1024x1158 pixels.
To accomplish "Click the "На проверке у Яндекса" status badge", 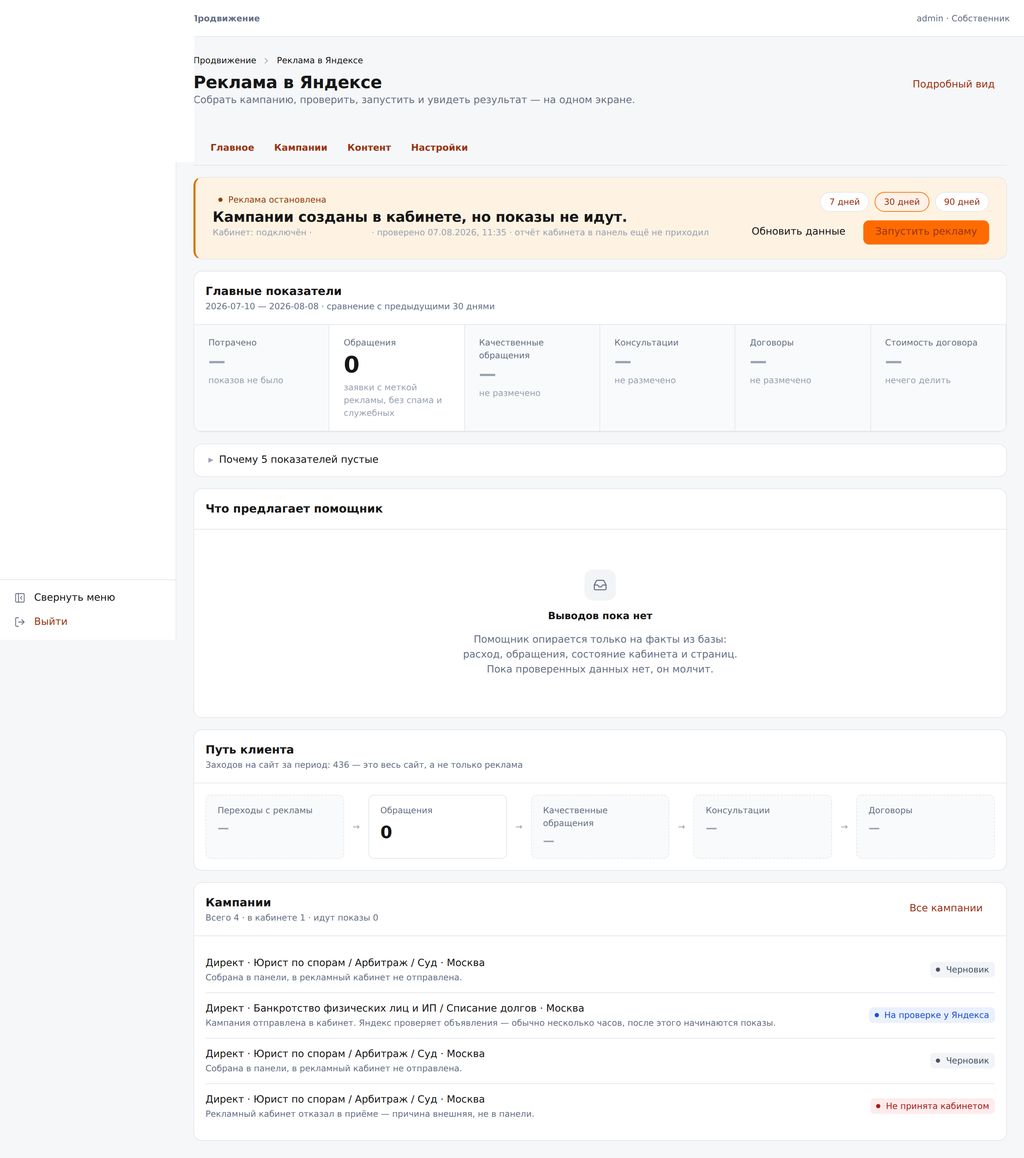I will click(932, 1015).
